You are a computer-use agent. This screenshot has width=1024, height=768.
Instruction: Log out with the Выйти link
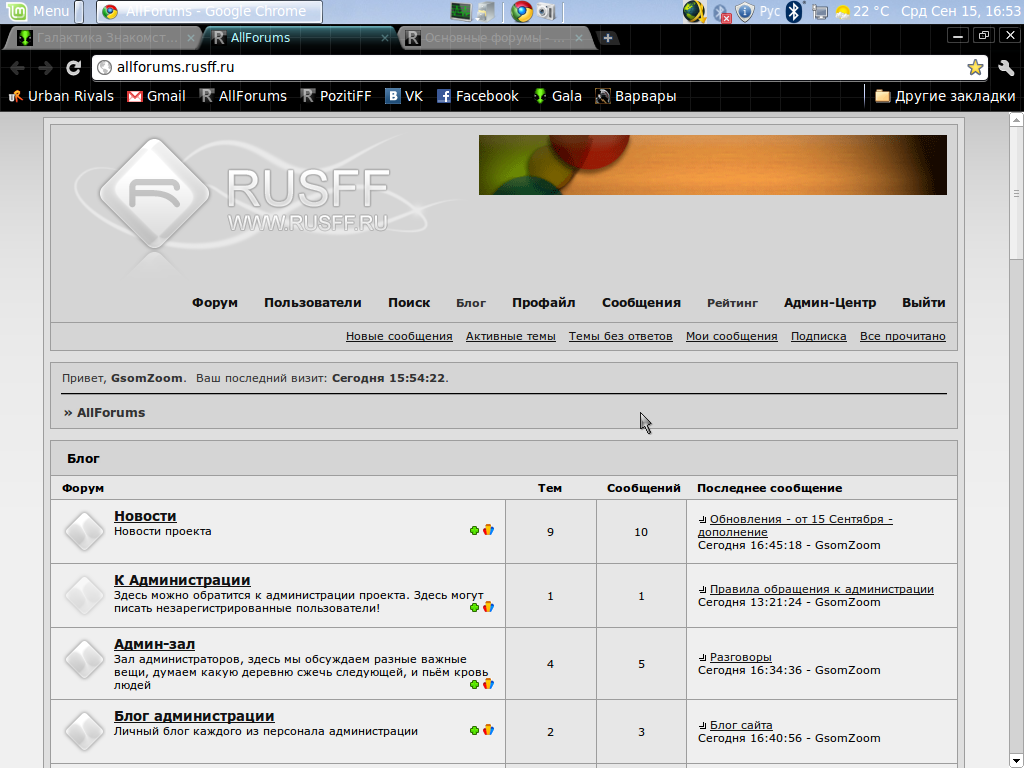click(923, 303)
